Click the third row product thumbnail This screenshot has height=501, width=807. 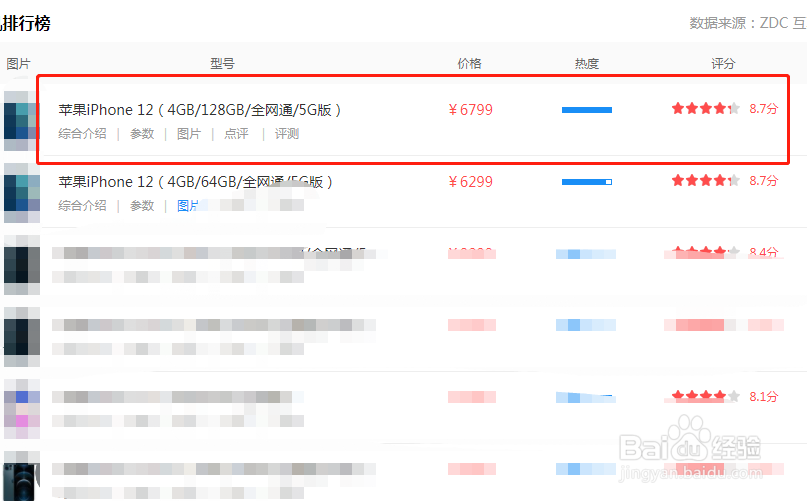(x=22, y=265)
